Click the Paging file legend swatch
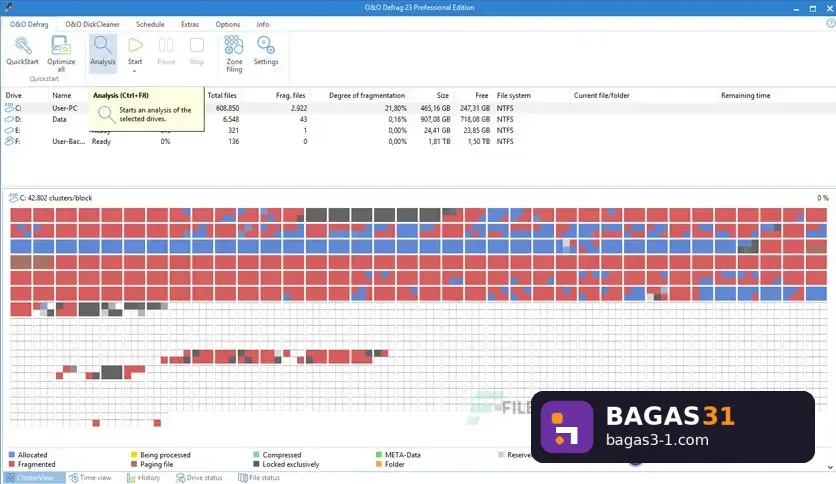Viewport: 836px width, 484px height. (x=134, y=464)
